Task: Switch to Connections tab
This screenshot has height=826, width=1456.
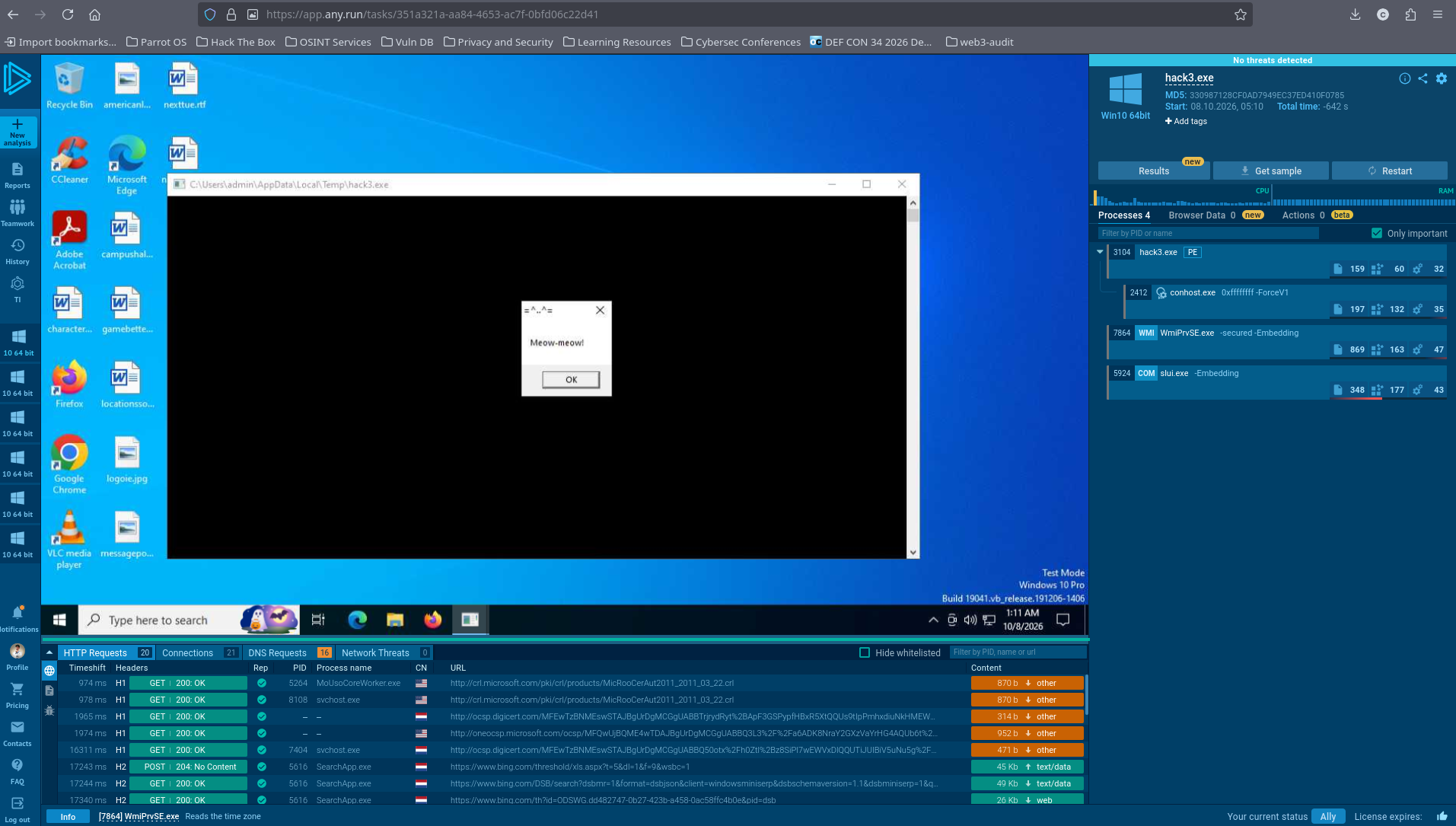Action: 199,652
